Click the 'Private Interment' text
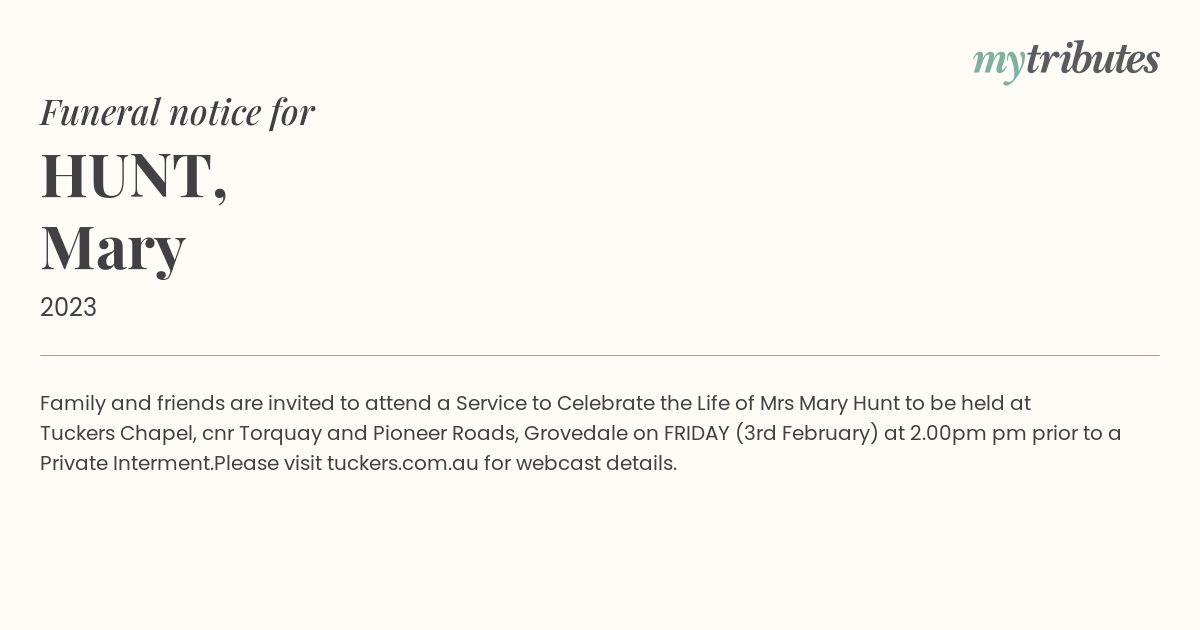The height and width of the screenshot is (630, 1200). (x=126, y=463)
